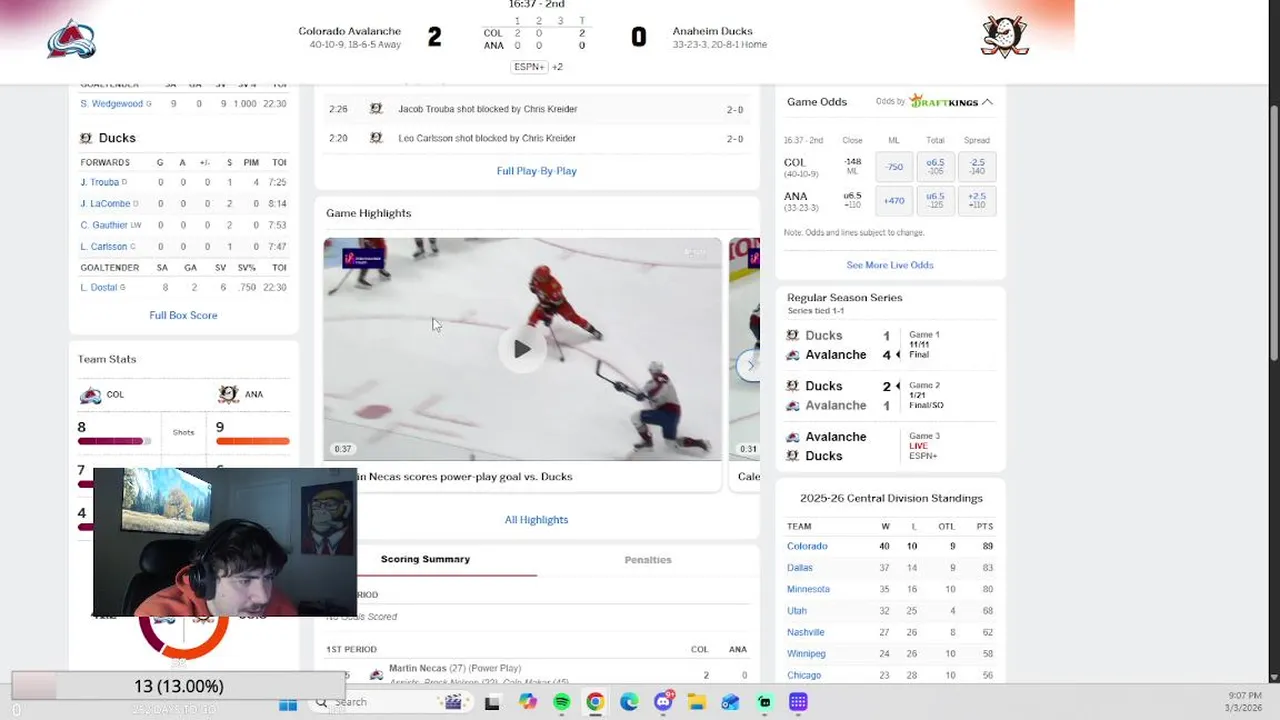Viewport: 1280px width, 720px height.
Task: Open Copilot from the taskbar
Action: [528, 703]
